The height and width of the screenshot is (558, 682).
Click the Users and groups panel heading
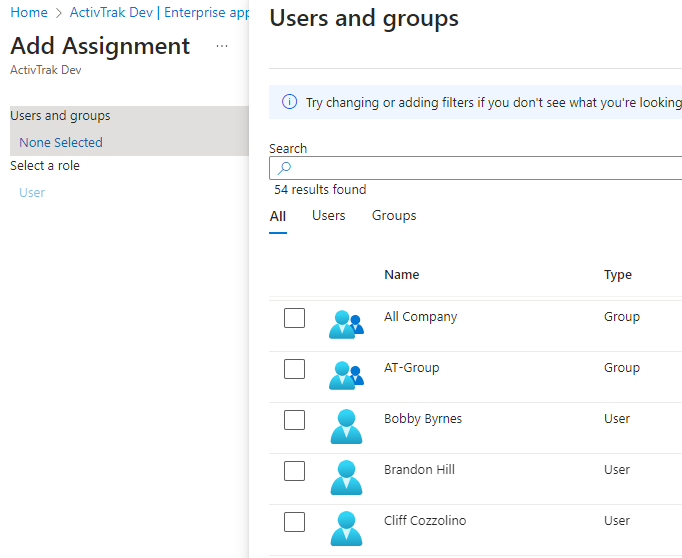pyautogui.click(x=364, y=19)
